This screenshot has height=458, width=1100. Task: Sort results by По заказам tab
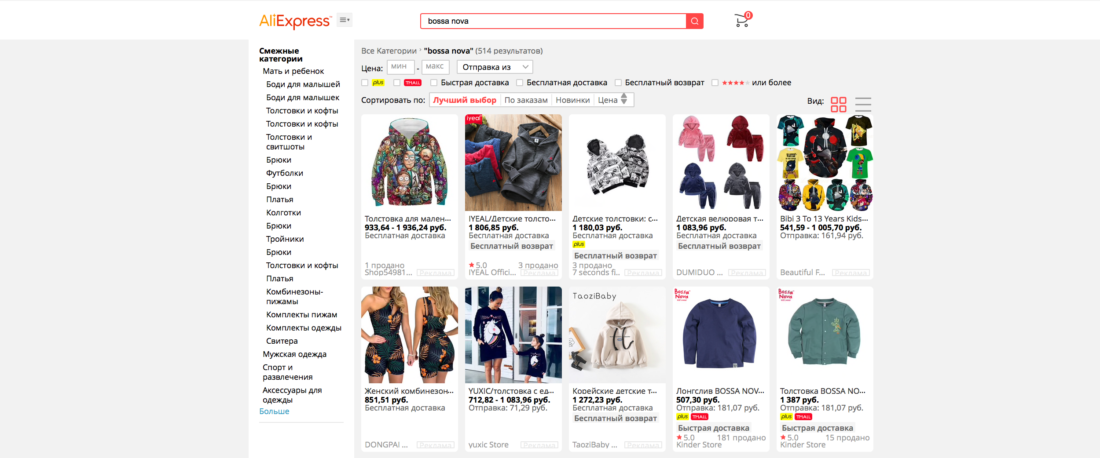[x=525, y=100]
